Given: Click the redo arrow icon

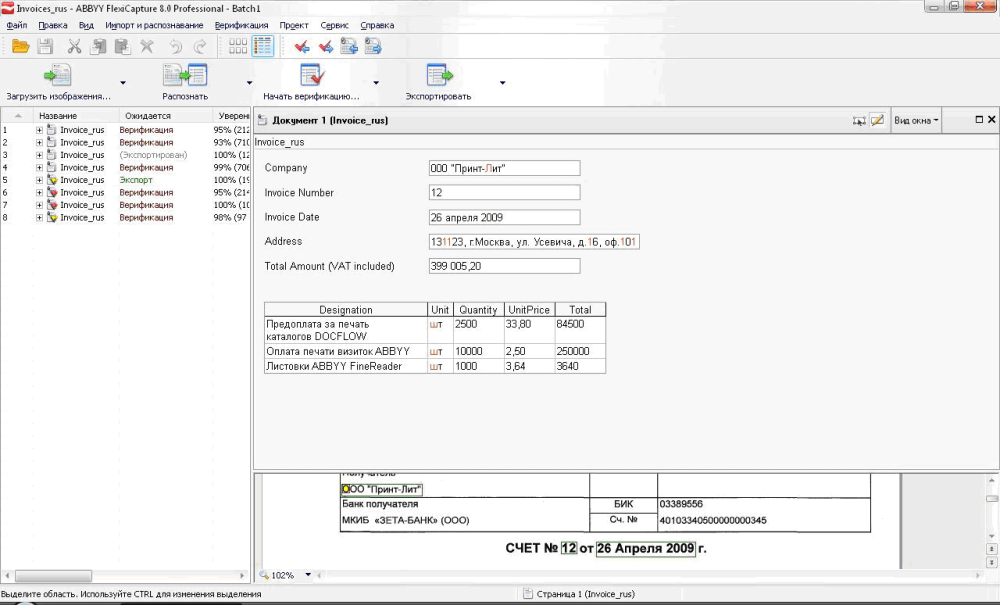Looking at the screenshot, I should coord(200,47).
